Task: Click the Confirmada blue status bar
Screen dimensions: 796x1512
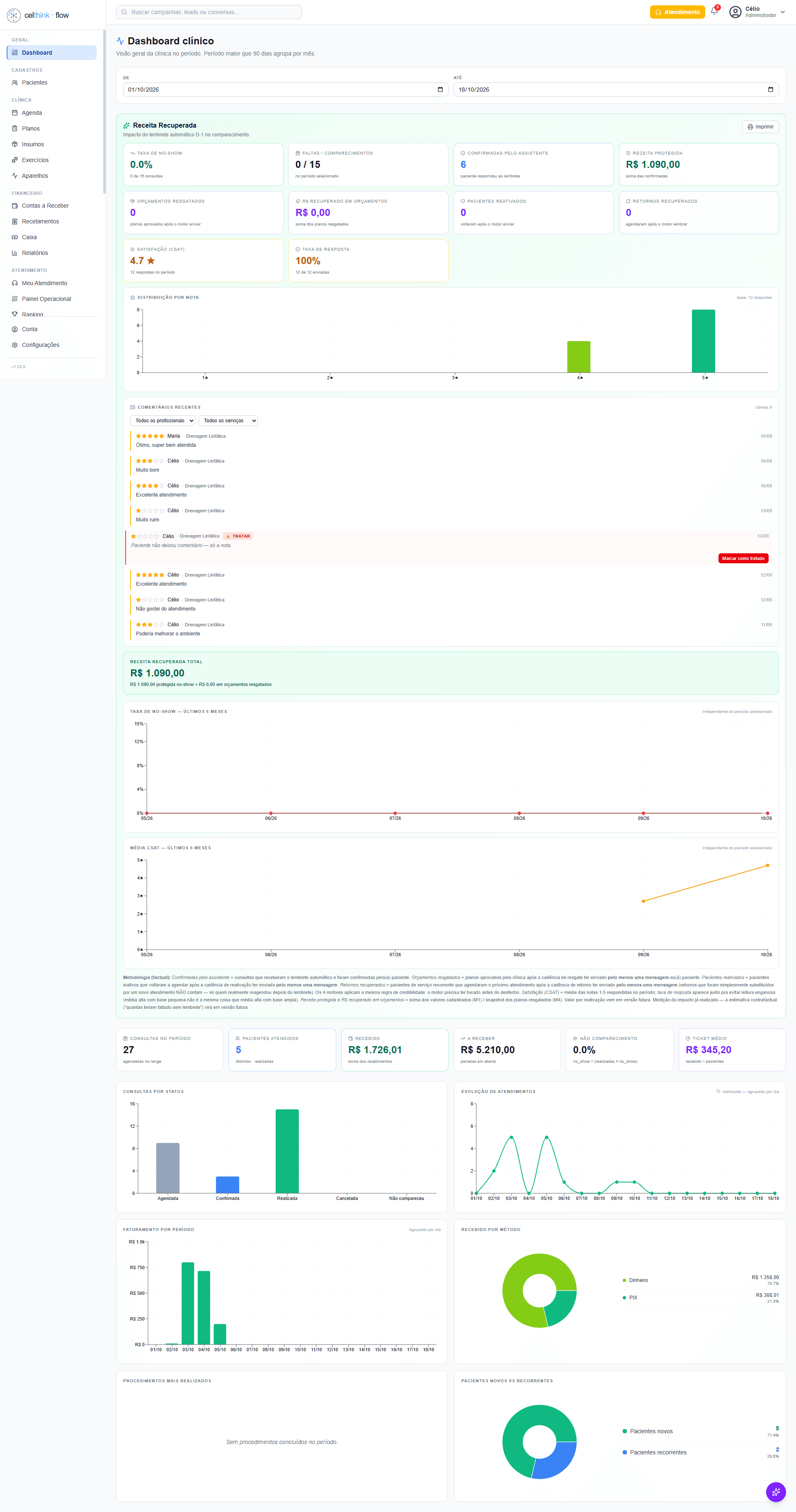Action: click(227, 1185)
